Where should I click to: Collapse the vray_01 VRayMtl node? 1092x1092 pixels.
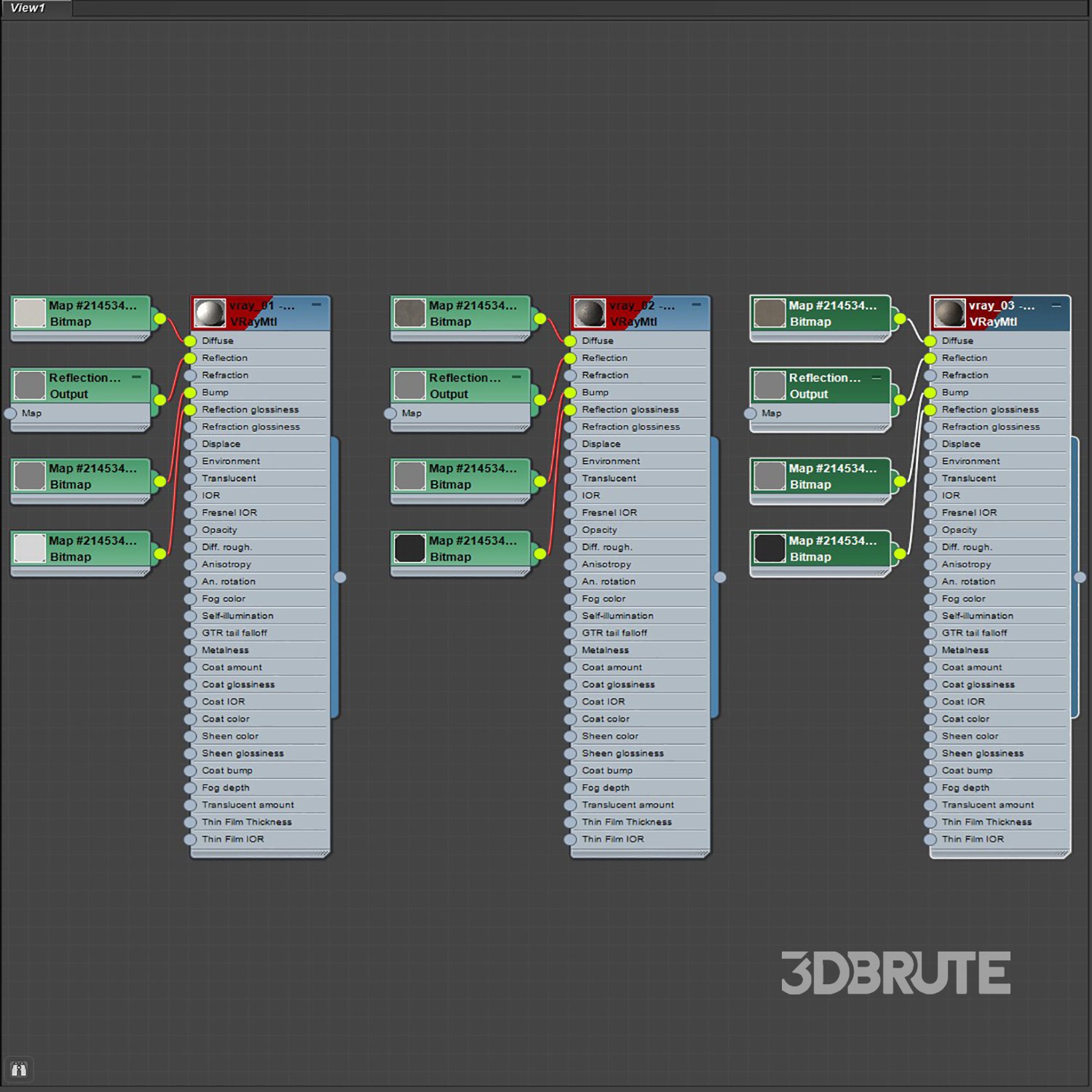[x=317, y=305]
